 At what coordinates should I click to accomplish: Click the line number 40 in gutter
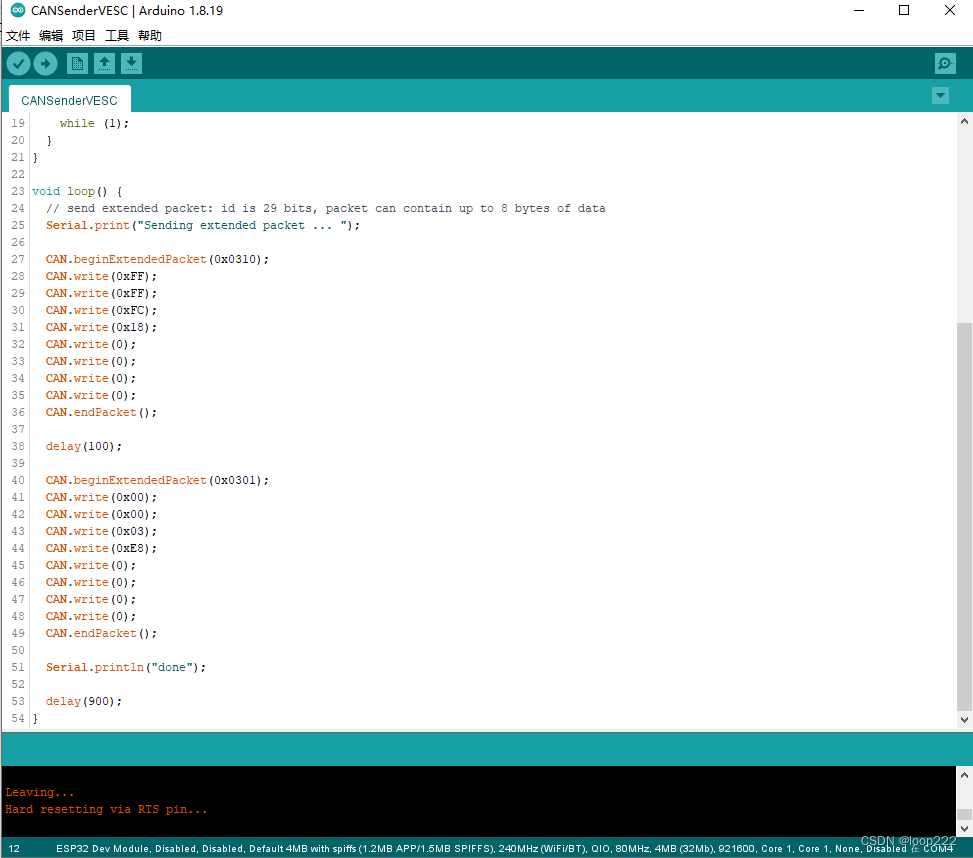18,480
